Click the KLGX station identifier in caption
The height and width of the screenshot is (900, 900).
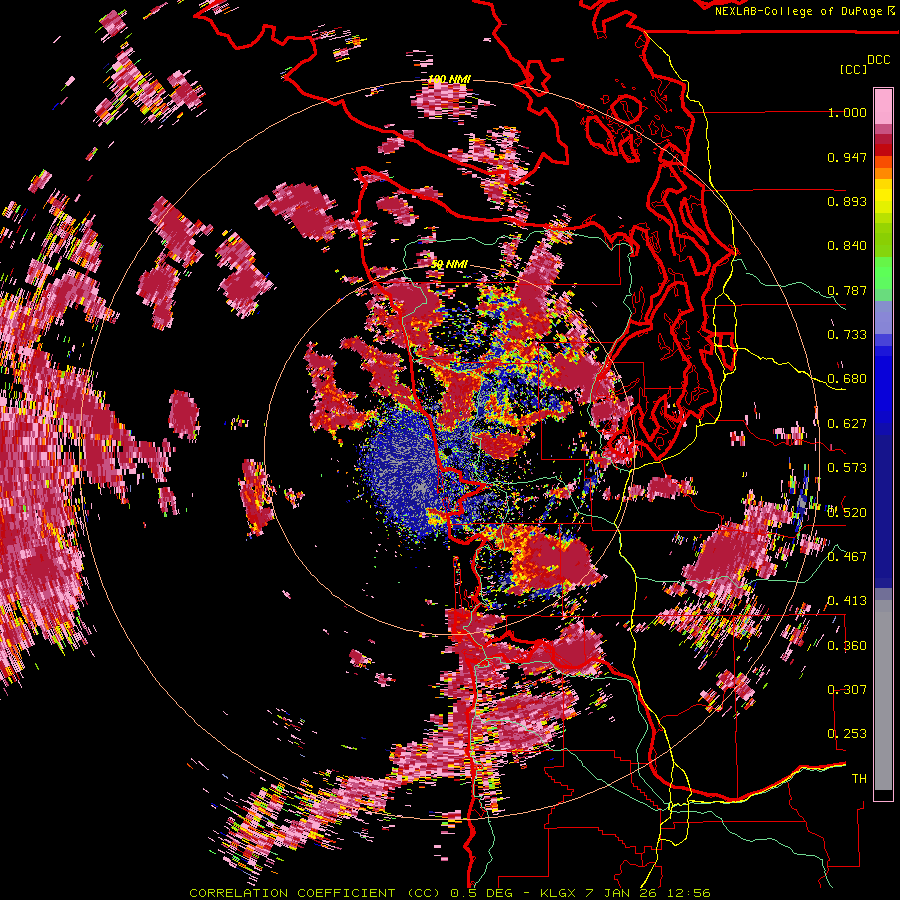point(560,893)
